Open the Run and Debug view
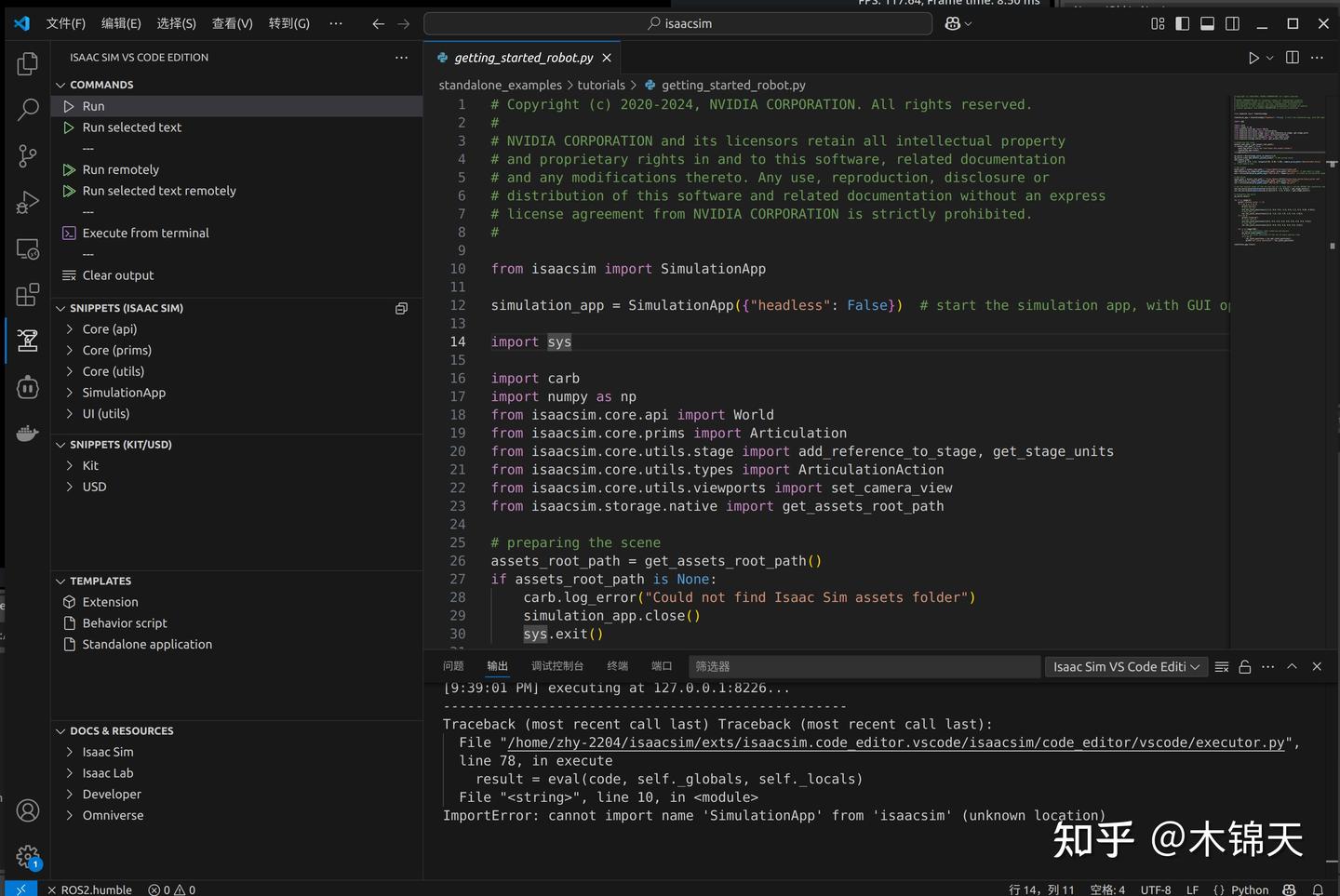Image resolution: width=1340 pixels, height=896 pixels. 27,202
